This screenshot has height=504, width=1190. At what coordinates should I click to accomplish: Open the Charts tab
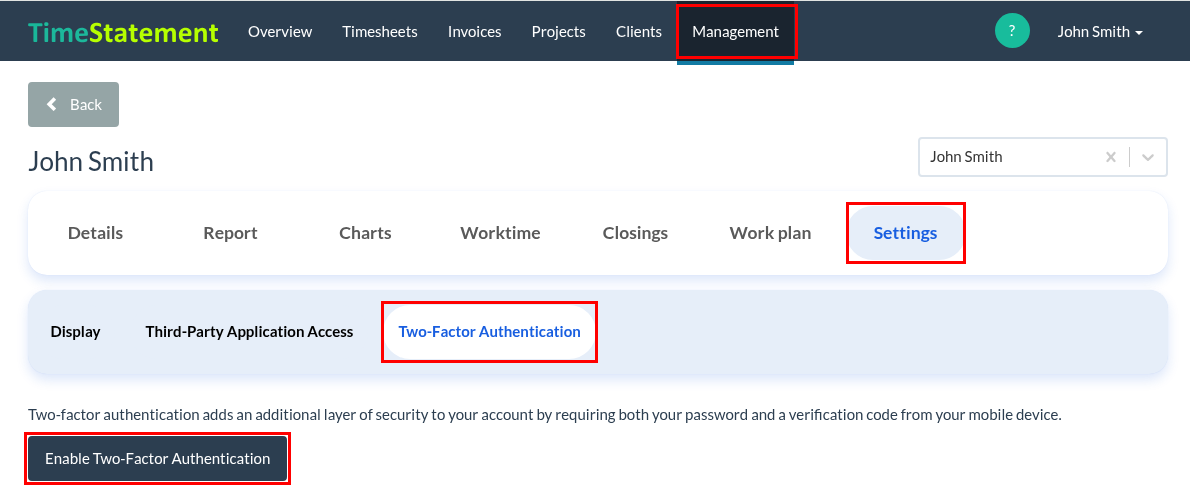point(365,233)
